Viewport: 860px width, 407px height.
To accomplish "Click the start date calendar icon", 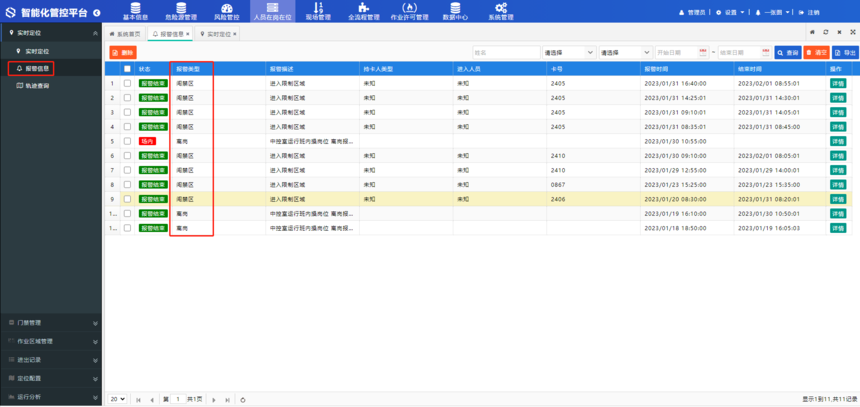I will pos(703,53).
